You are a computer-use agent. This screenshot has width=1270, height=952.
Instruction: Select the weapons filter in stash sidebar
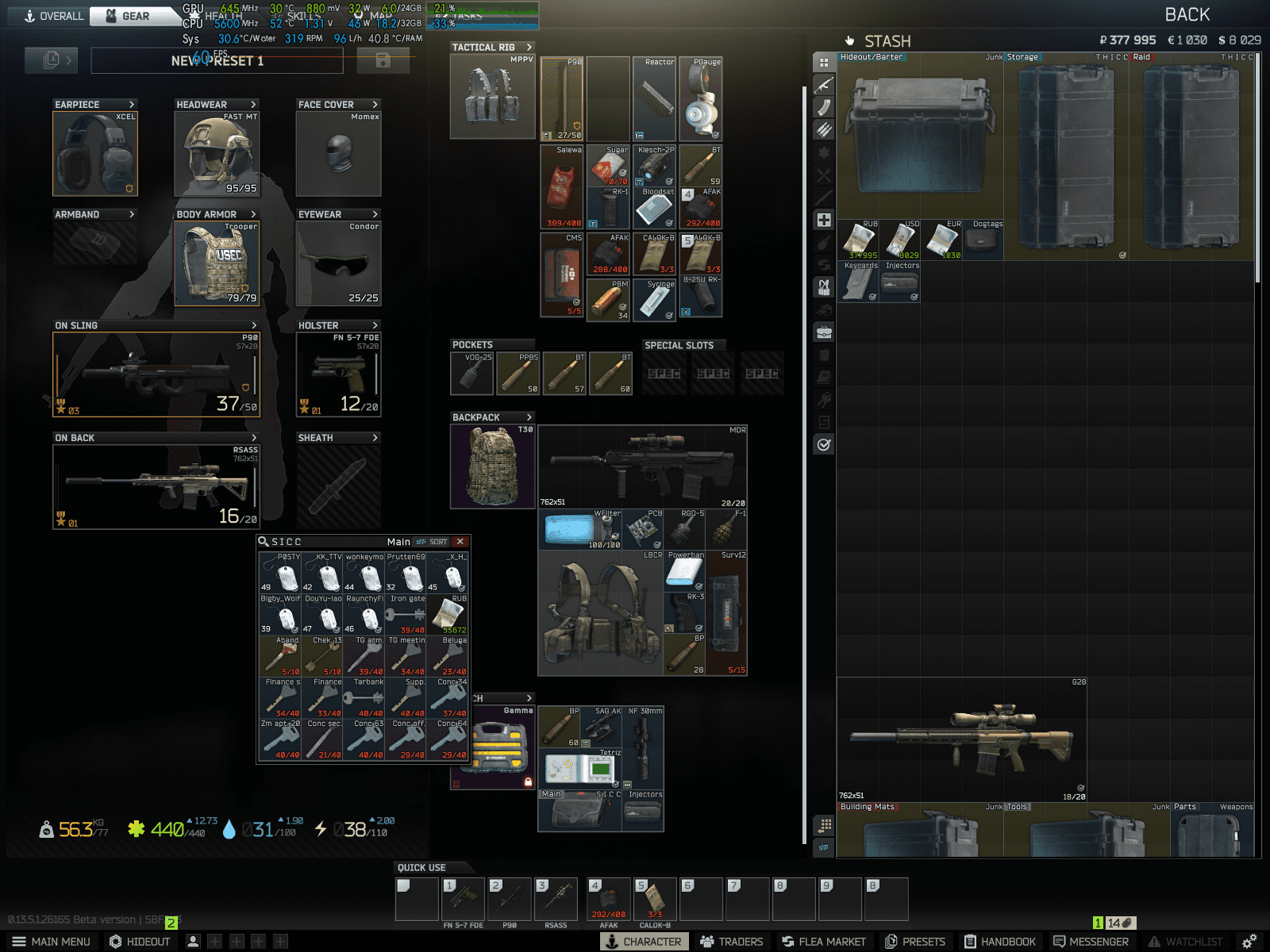(824, 84)
